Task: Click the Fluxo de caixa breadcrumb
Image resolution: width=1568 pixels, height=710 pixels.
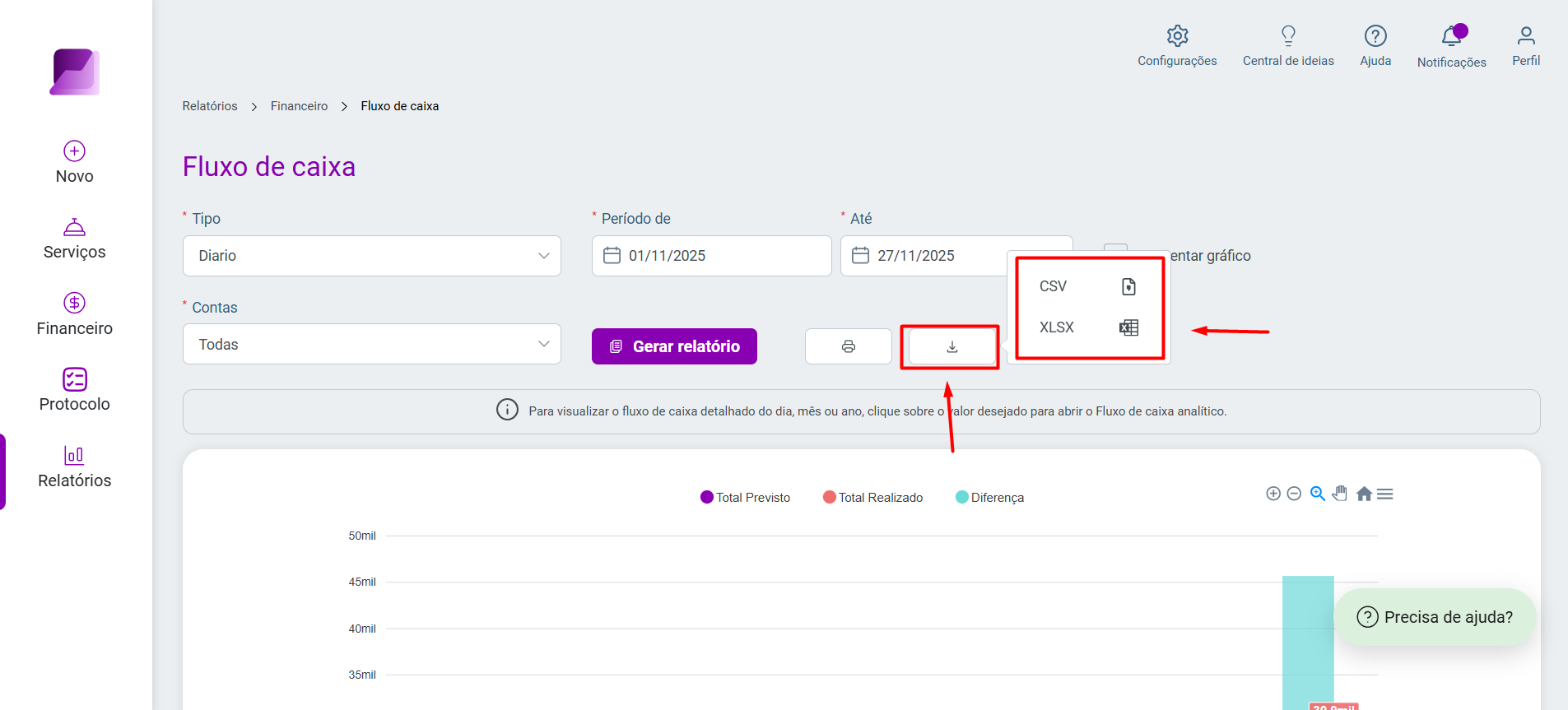Action: point(399,106)
